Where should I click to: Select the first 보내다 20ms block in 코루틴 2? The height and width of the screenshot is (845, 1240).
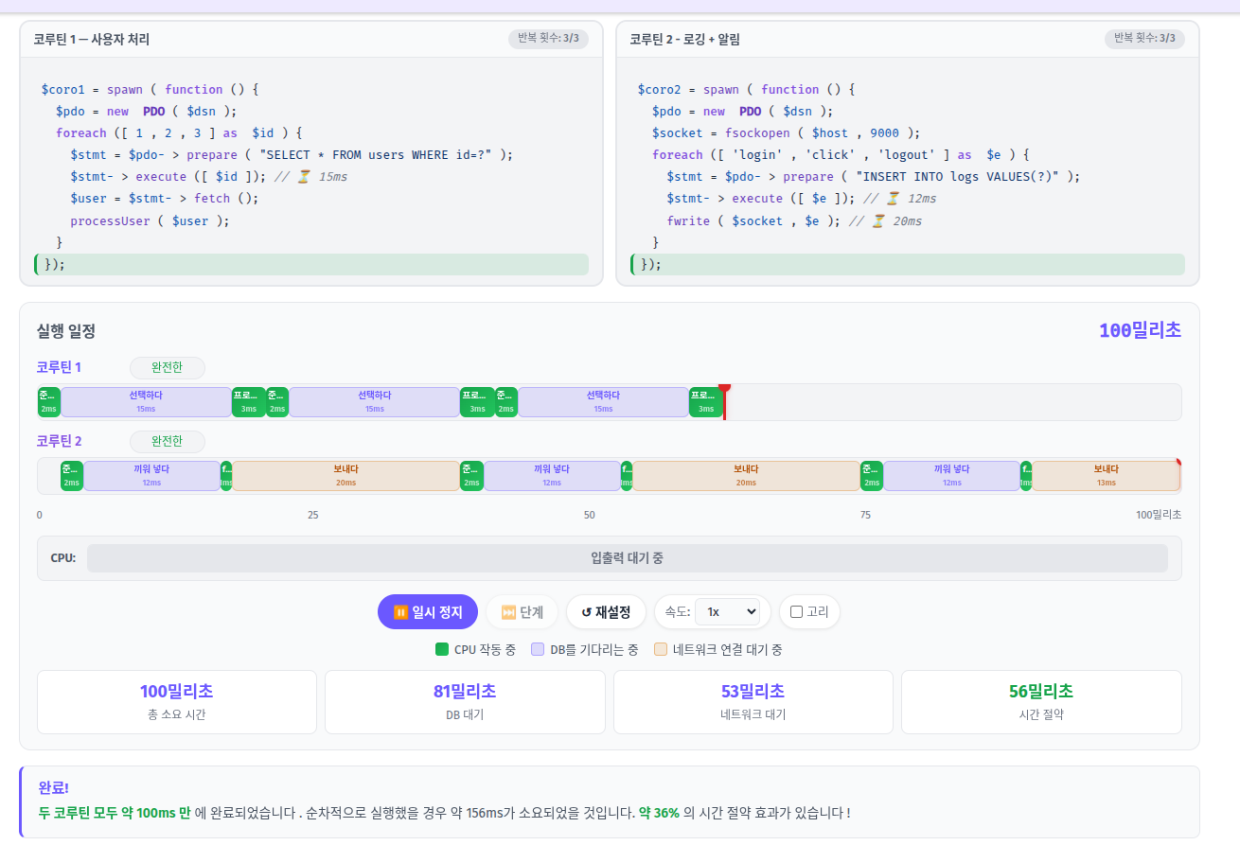click(x=345, y=475)
